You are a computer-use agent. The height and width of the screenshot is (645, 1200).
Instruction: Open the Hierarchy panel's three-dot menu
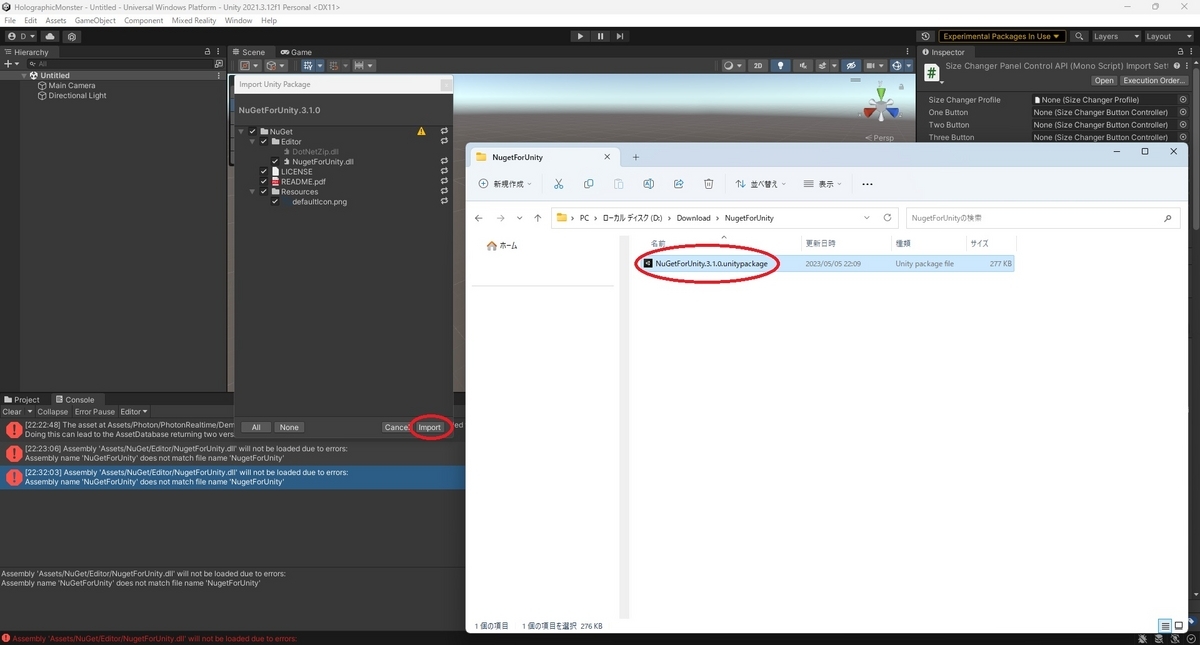(219, 52)
